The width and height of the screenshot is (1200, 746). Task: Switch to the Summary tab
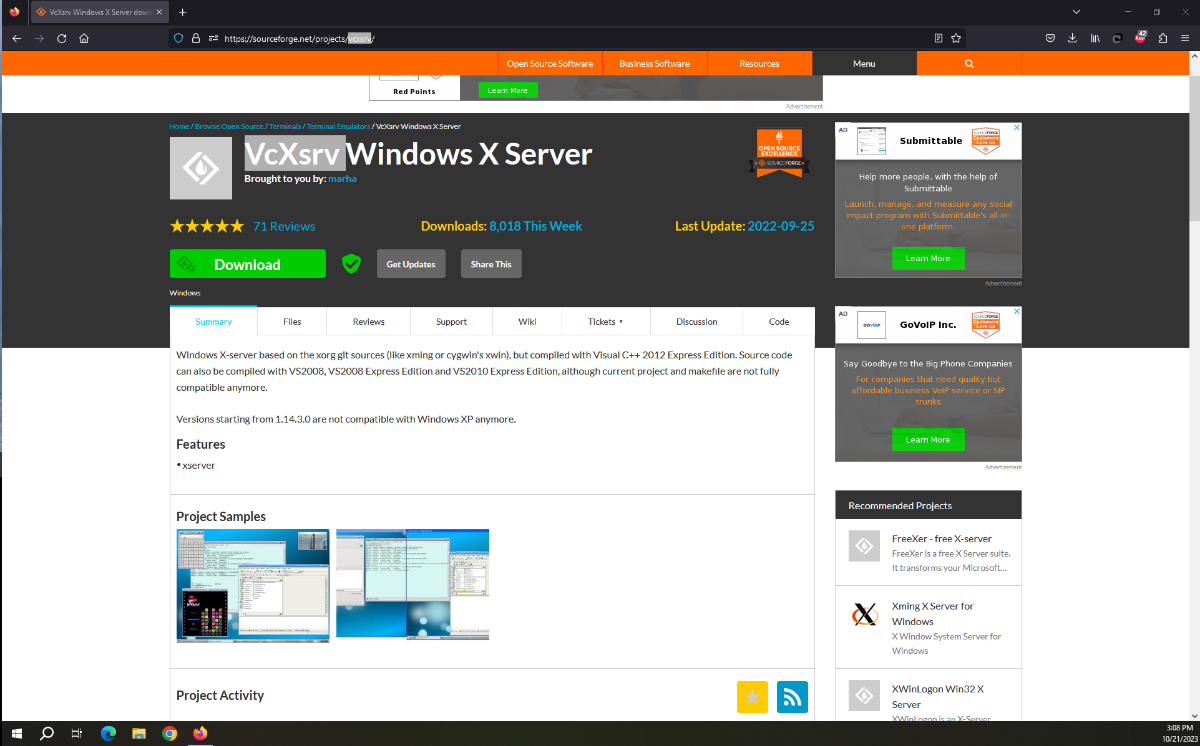(x=213, y=321)
